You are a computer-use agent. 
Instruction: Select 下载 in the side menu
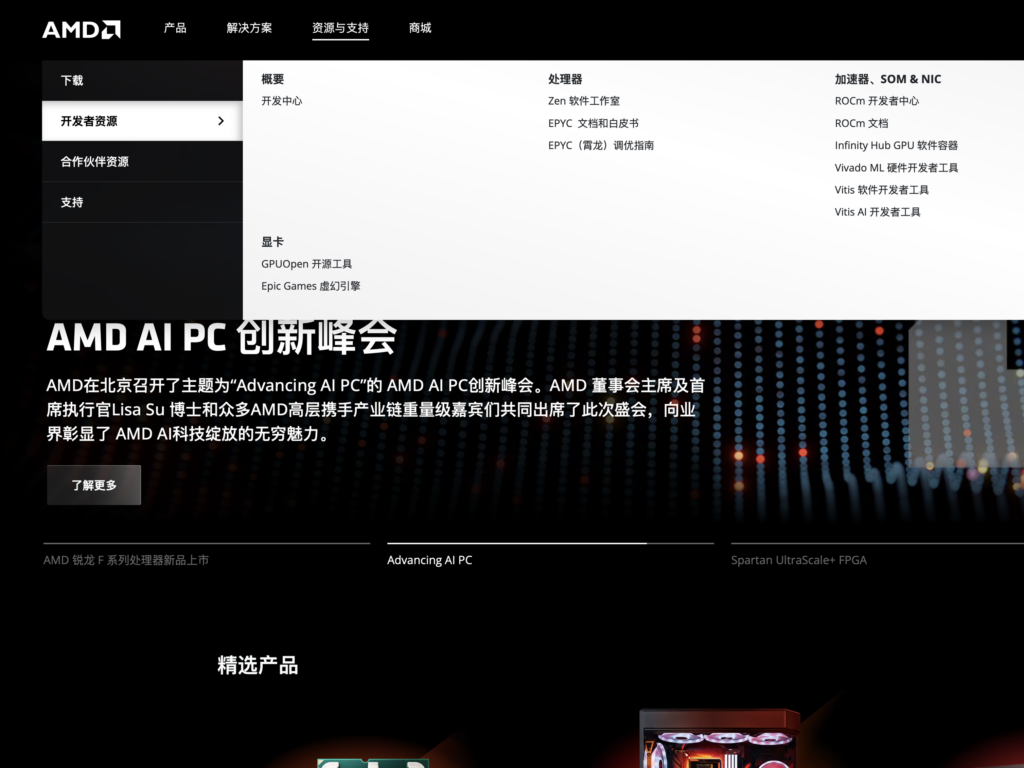(x=72, y=81)
